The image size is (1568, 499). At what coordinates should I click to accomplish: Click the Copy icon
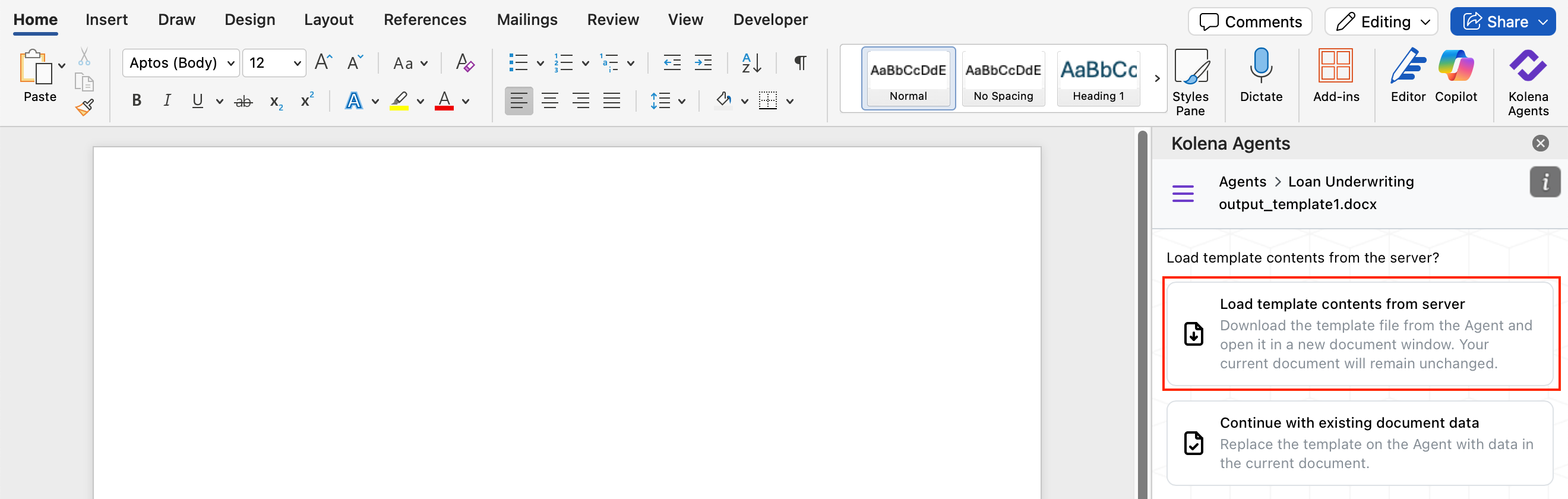click(x=84, y=82)
